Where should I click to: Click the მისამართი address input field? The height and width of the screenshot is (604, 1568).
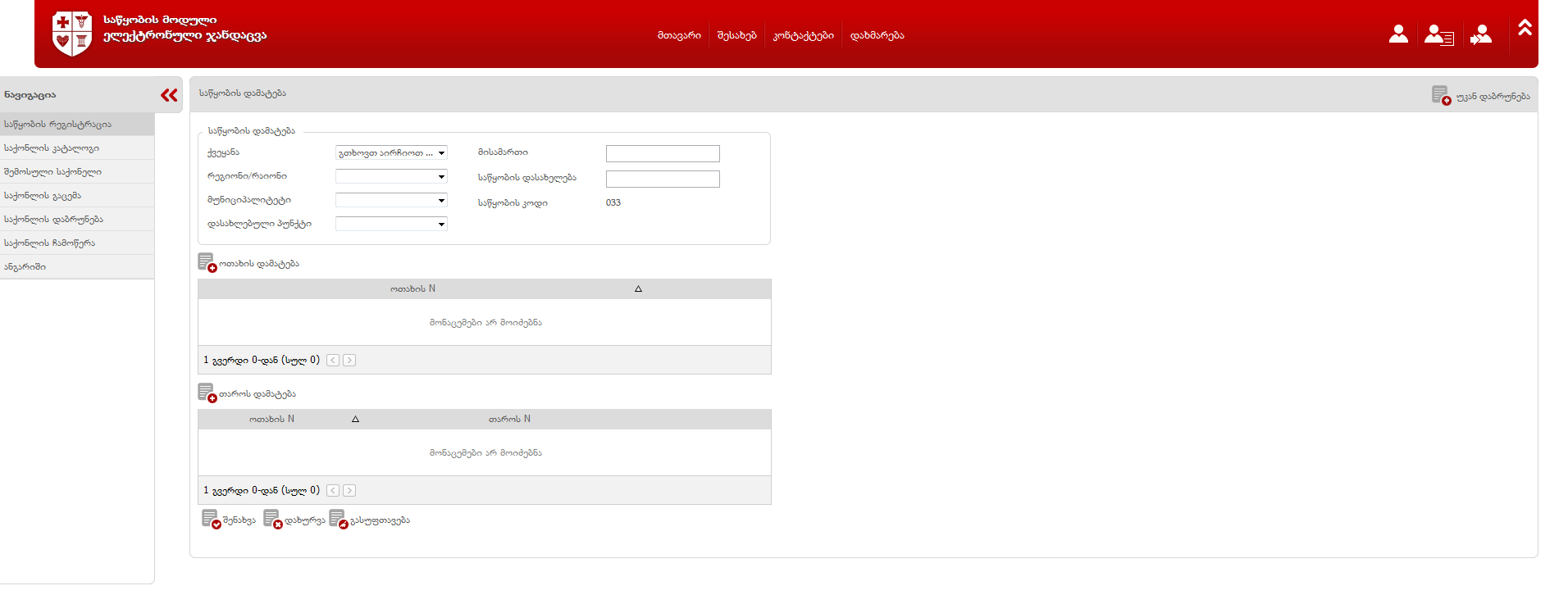click(663, 154)
